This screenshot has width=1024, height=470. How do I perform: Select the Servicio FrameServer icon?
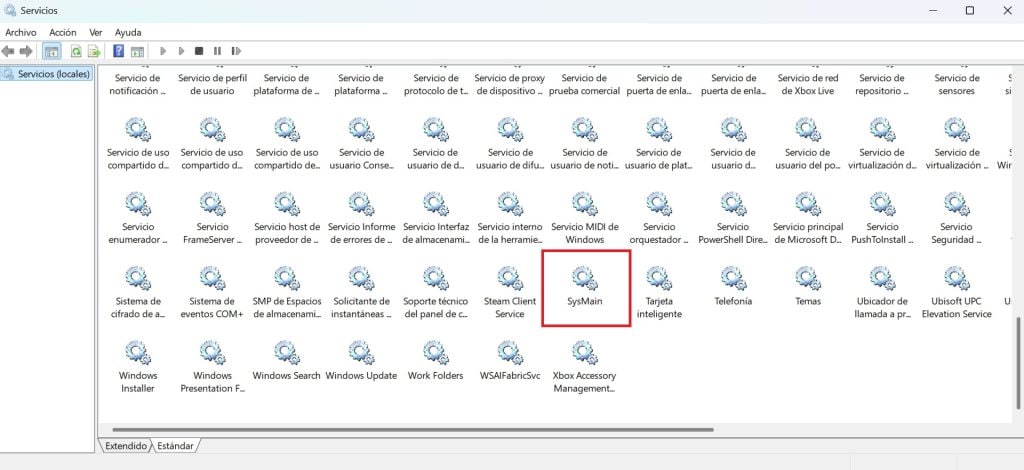click(212, 204)
